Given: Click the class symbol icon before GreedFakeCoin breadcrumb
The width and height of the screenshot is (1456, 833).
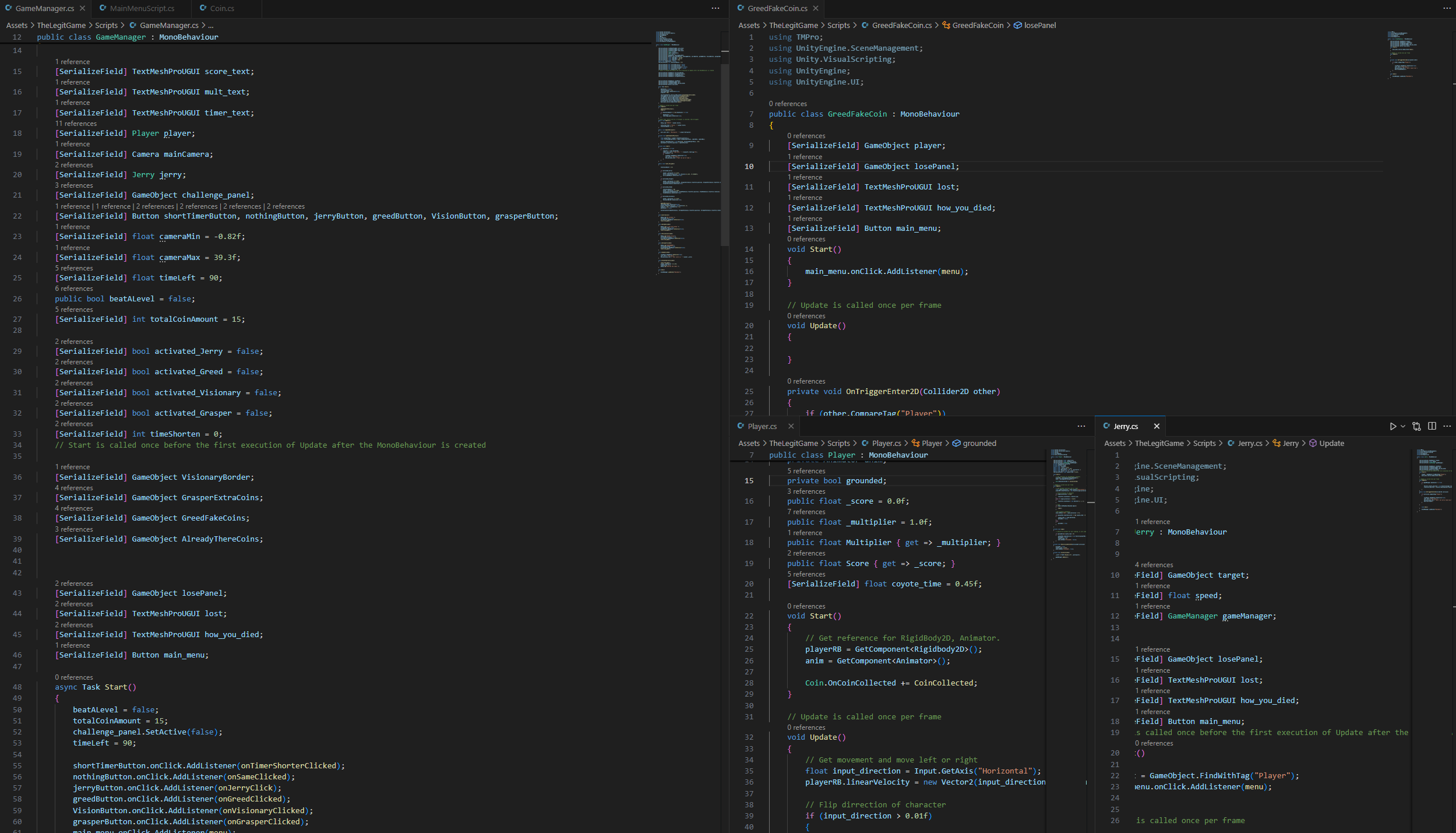Looking at the screenshot, I should tap(946, 25).
